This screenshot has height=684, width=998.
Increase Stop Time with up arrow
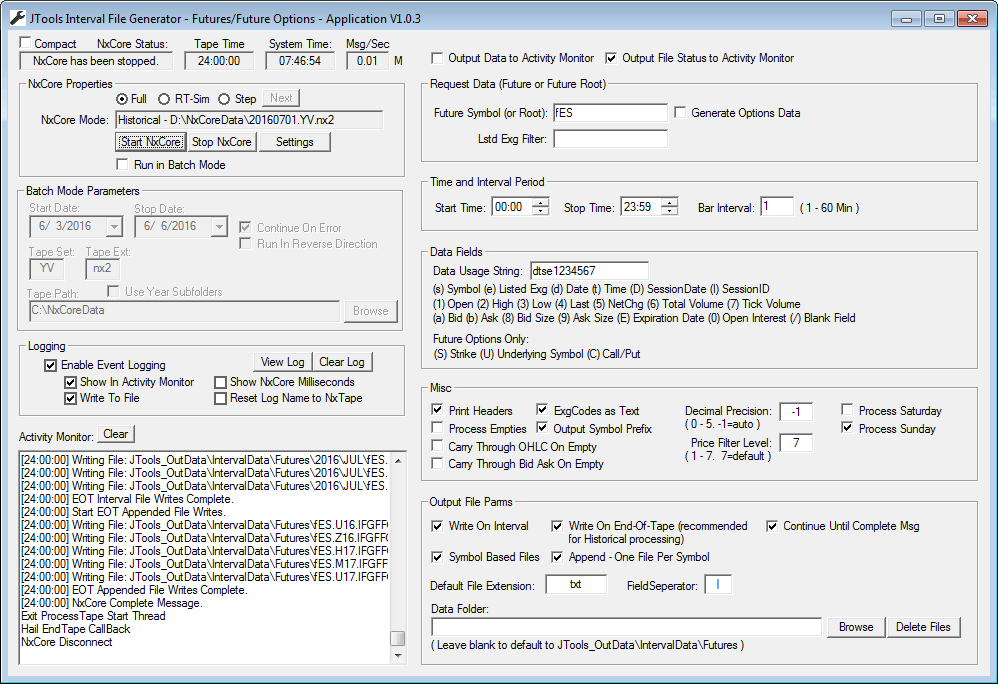[670, 203]
